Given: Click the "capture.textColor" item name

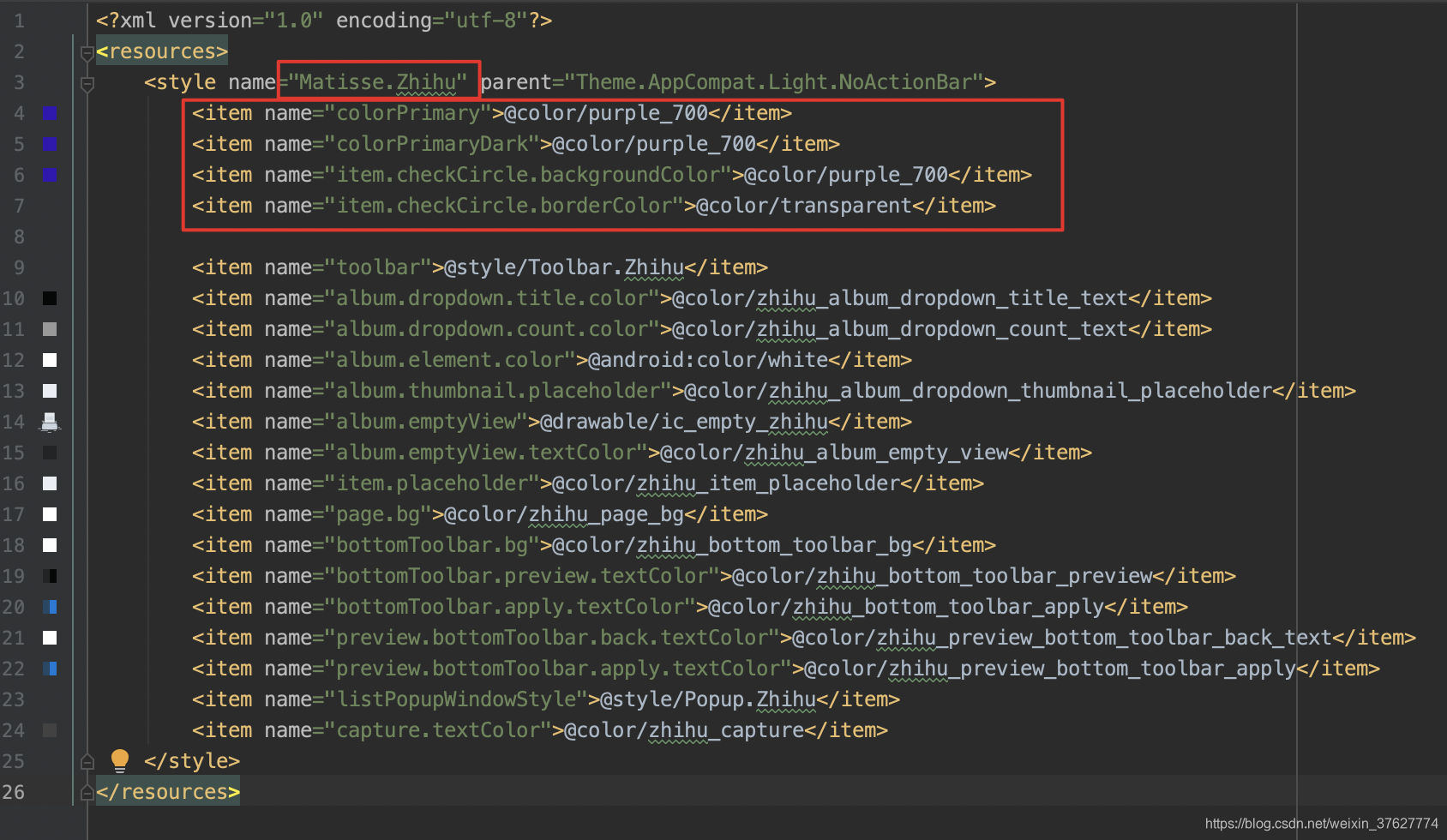Looking at the screenshot, I should click(x=438, y=730).
